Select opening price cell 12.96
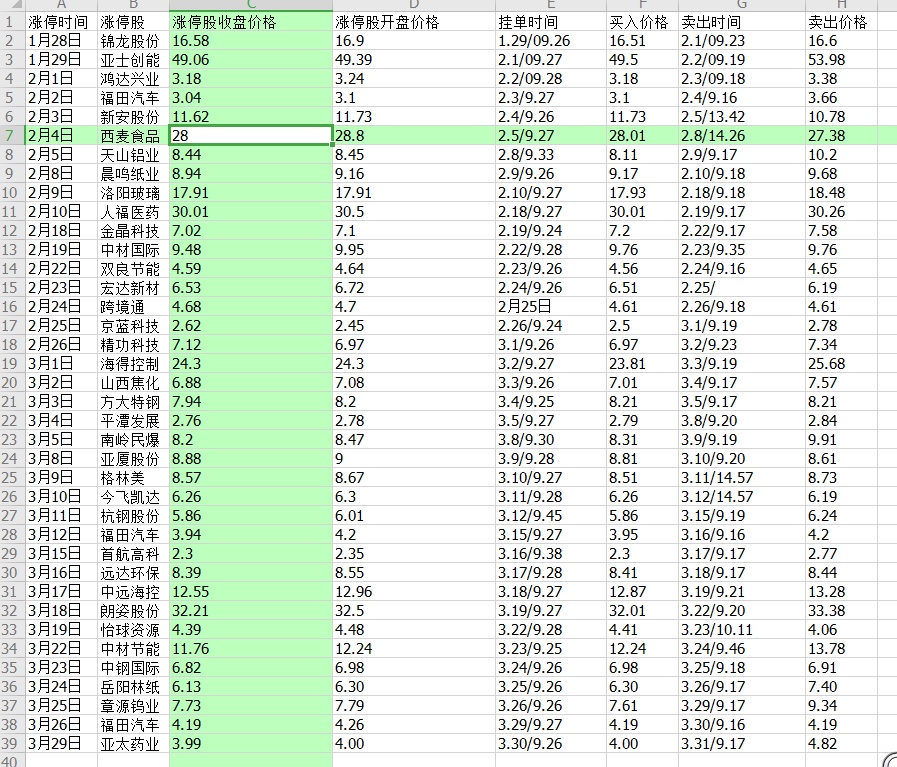Image resolution: width=897 pixels, height=767 pixels. coord(414,591)
